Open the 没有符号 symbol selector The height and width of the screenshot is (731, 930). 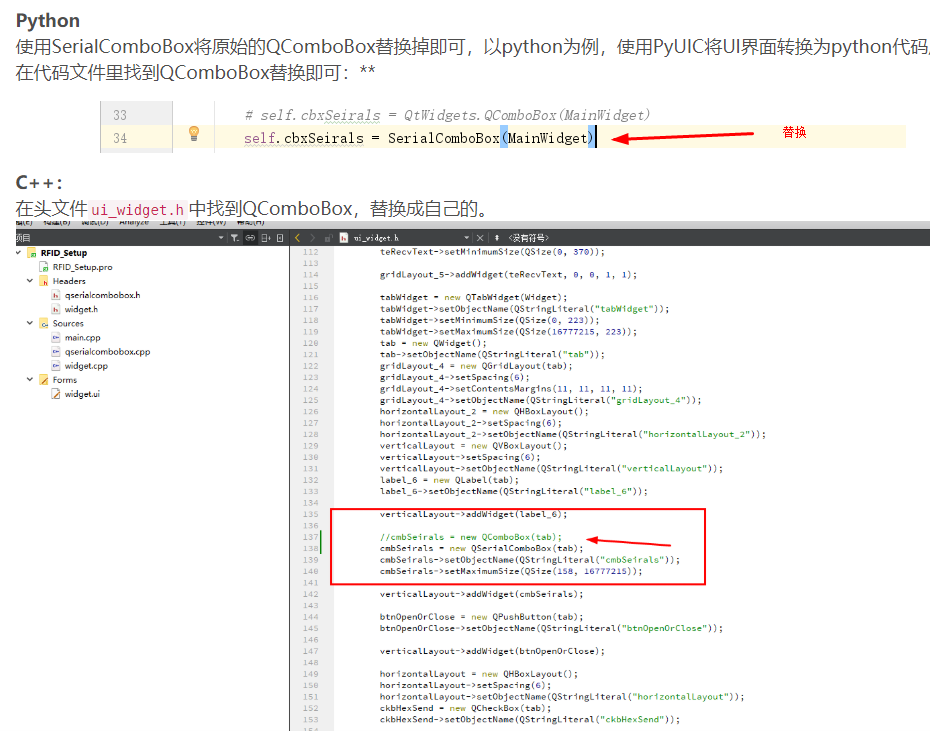click(529, 238)
